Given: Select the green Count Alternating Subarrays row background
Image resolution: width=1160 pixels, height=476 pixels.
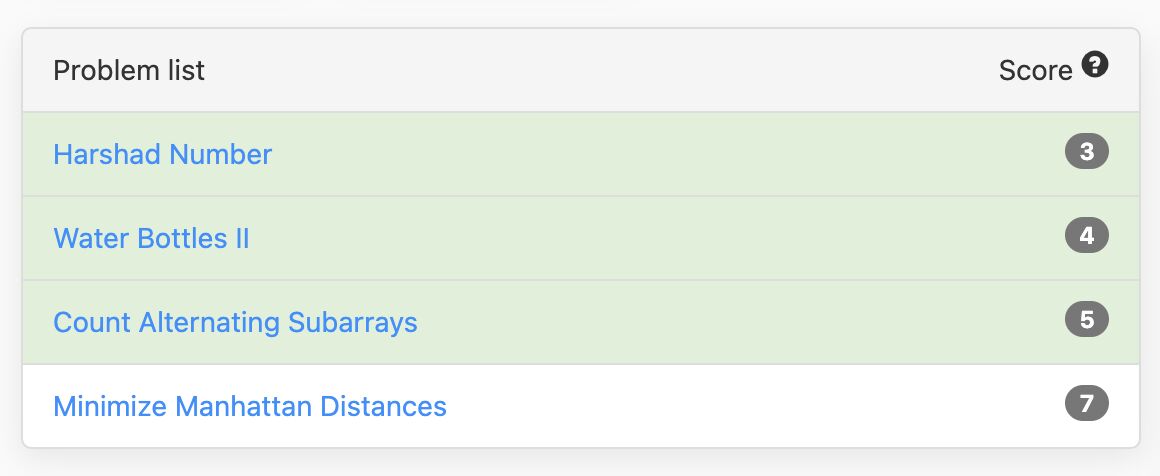Looking at the screenshot, I should [x=581, y=322].
